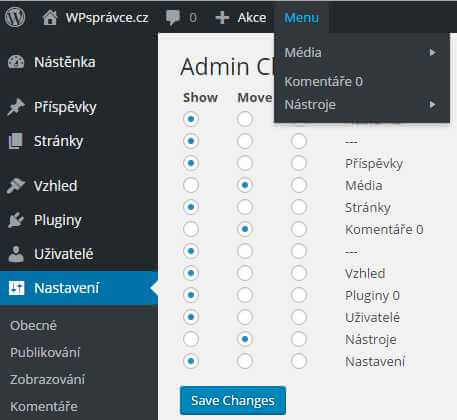The width and height of the screenshot is (457, 420).
Task: Click the Uživatelé user icon
Action: [x=16, y=254]
